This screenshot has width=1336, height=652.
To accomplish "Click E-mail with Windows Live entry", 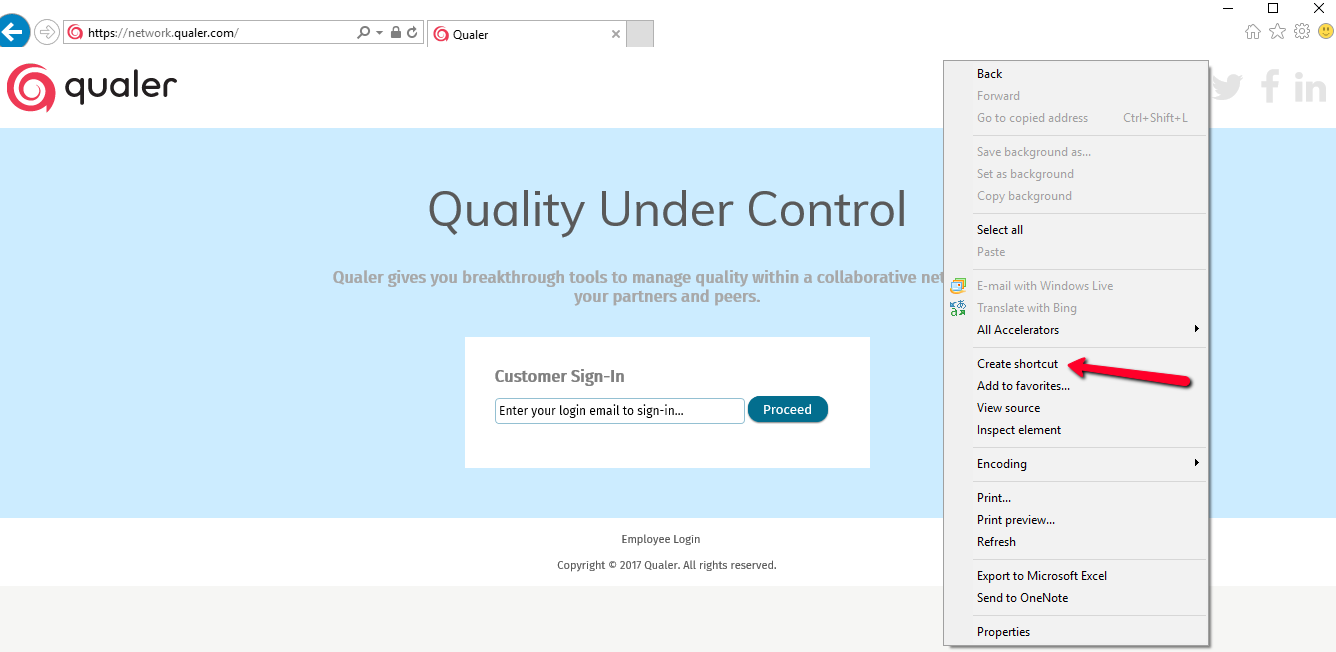I will tap(1077, 286).
